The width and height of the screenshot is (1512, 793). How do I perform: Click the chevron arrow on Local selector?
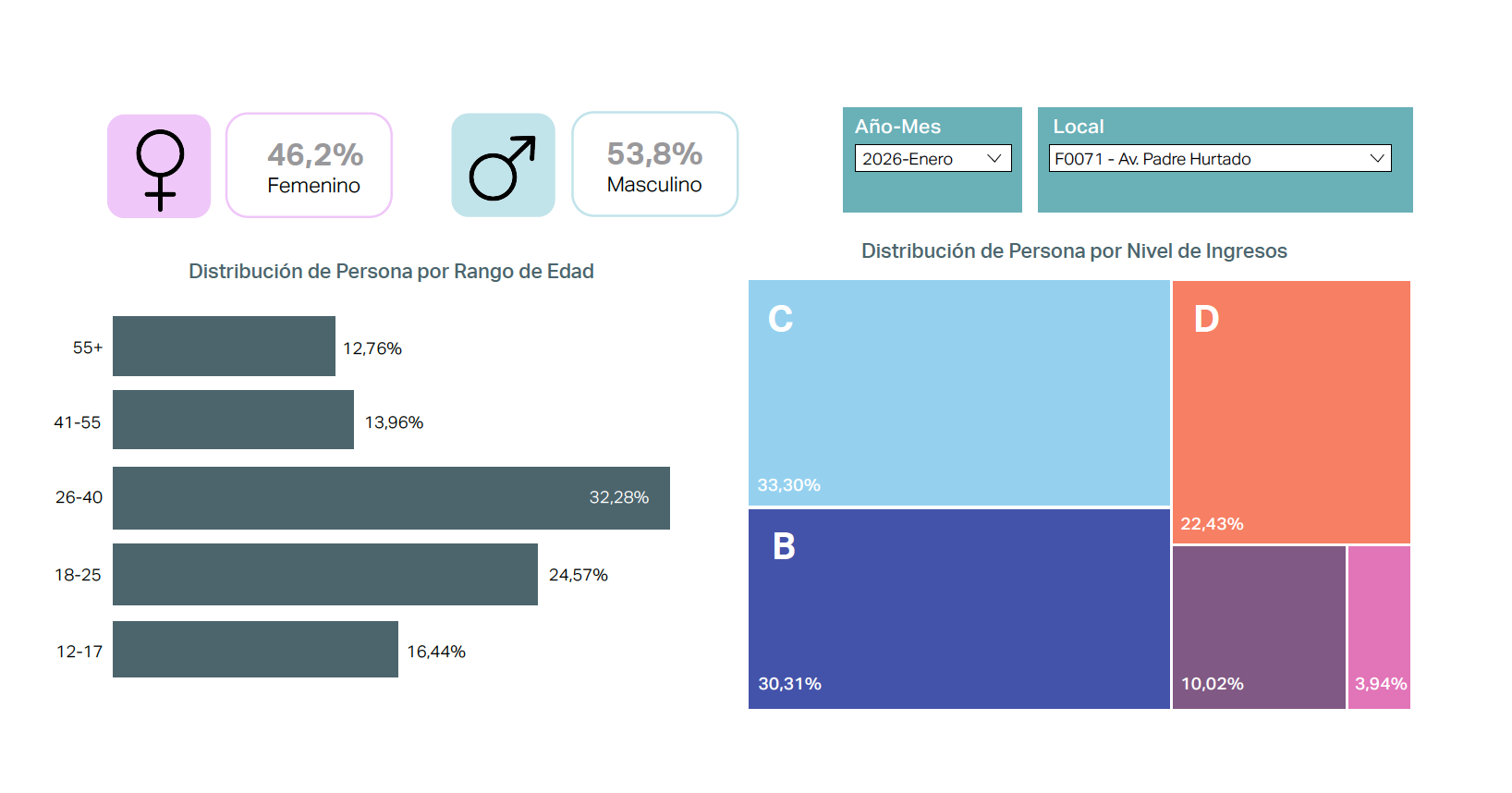(x=1376, y=159)
